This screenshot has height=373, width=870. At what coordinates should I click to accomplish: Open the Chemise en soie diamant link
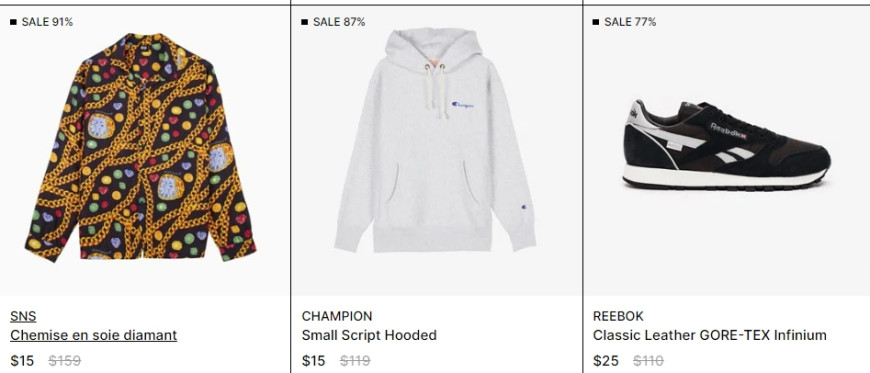click(x=93, y=335)
